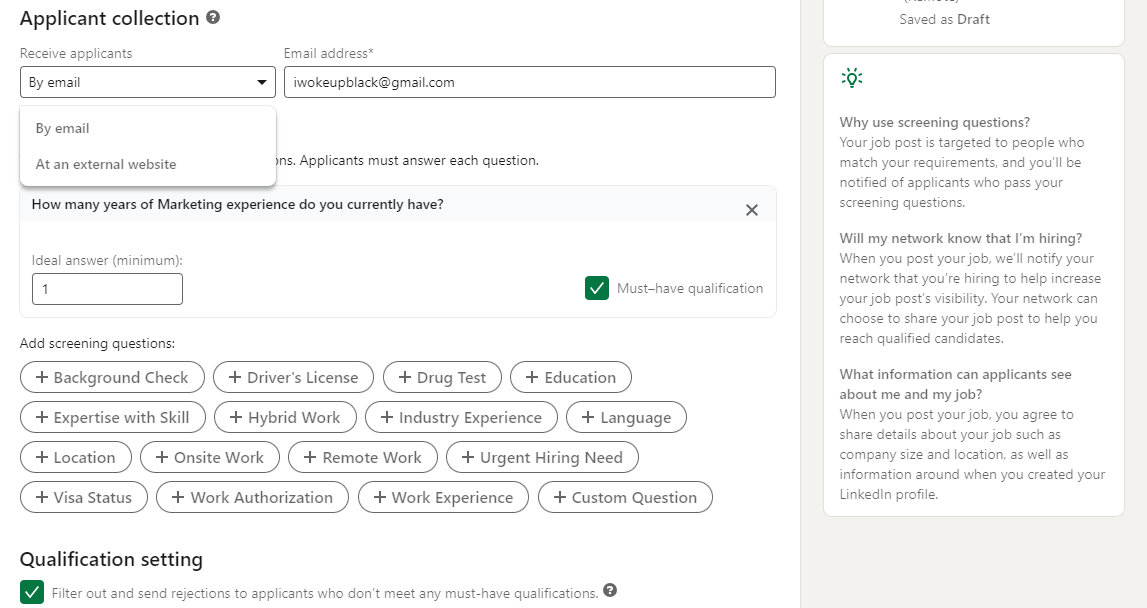Click help icon beside the rejection filter setting
This screenshot has height=608, width=1147.
pos(610,592)
